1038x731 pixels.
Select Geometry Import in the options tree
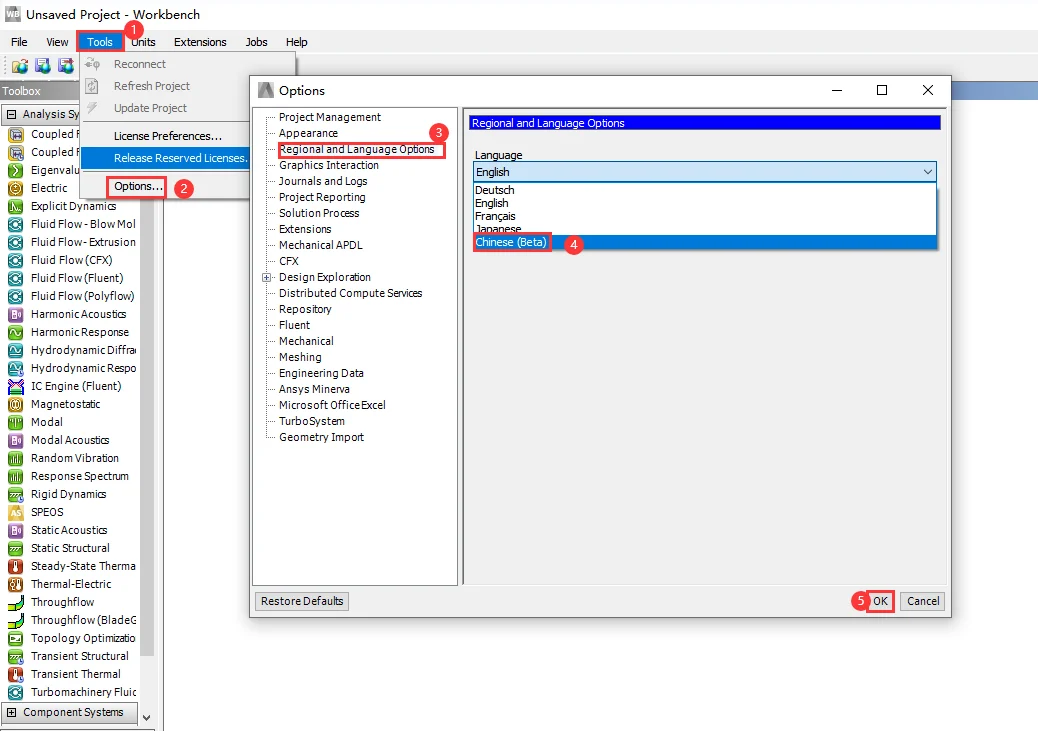coord(321,437)
